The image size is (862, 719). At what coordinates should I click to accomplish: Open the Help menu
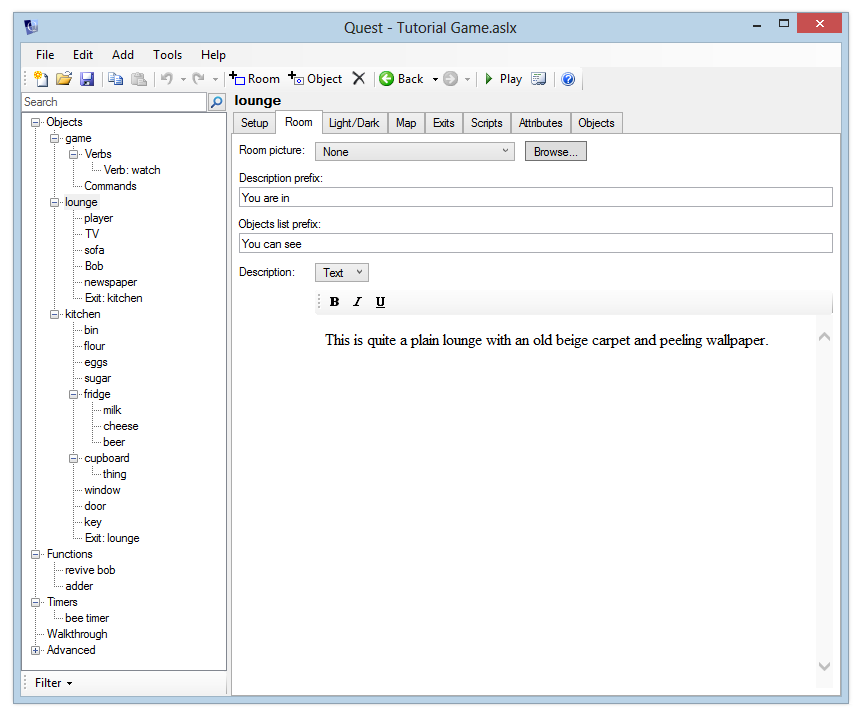click(213, 55)
